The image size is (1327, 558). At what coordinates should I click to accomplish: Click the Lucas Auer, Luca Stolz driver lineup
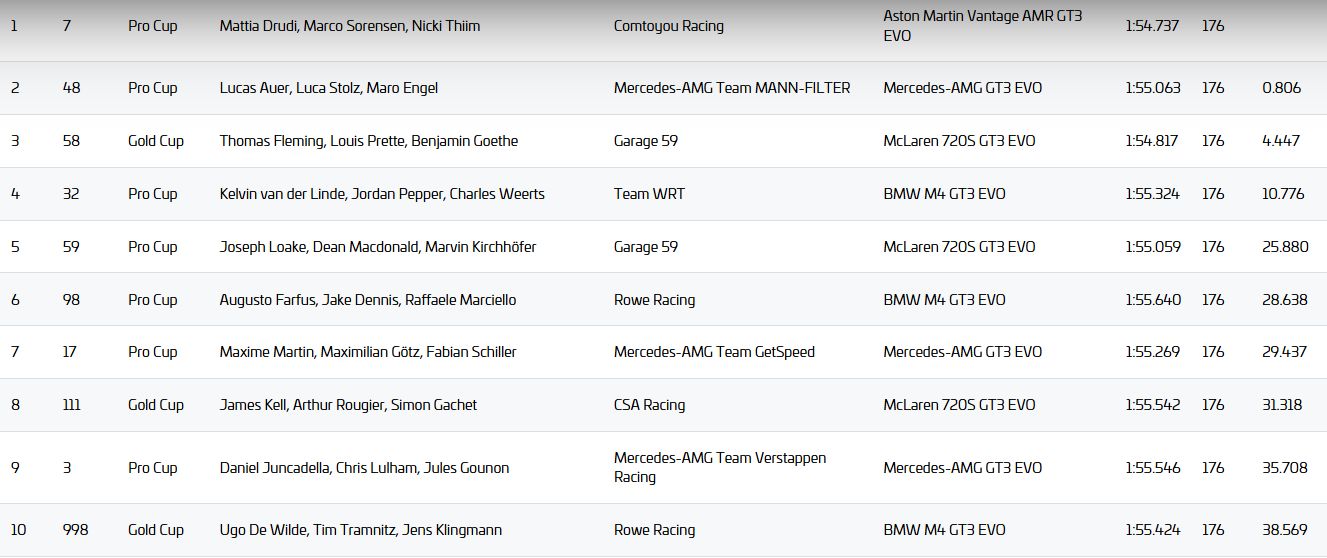pyautogui.click(x=328, y=88)
